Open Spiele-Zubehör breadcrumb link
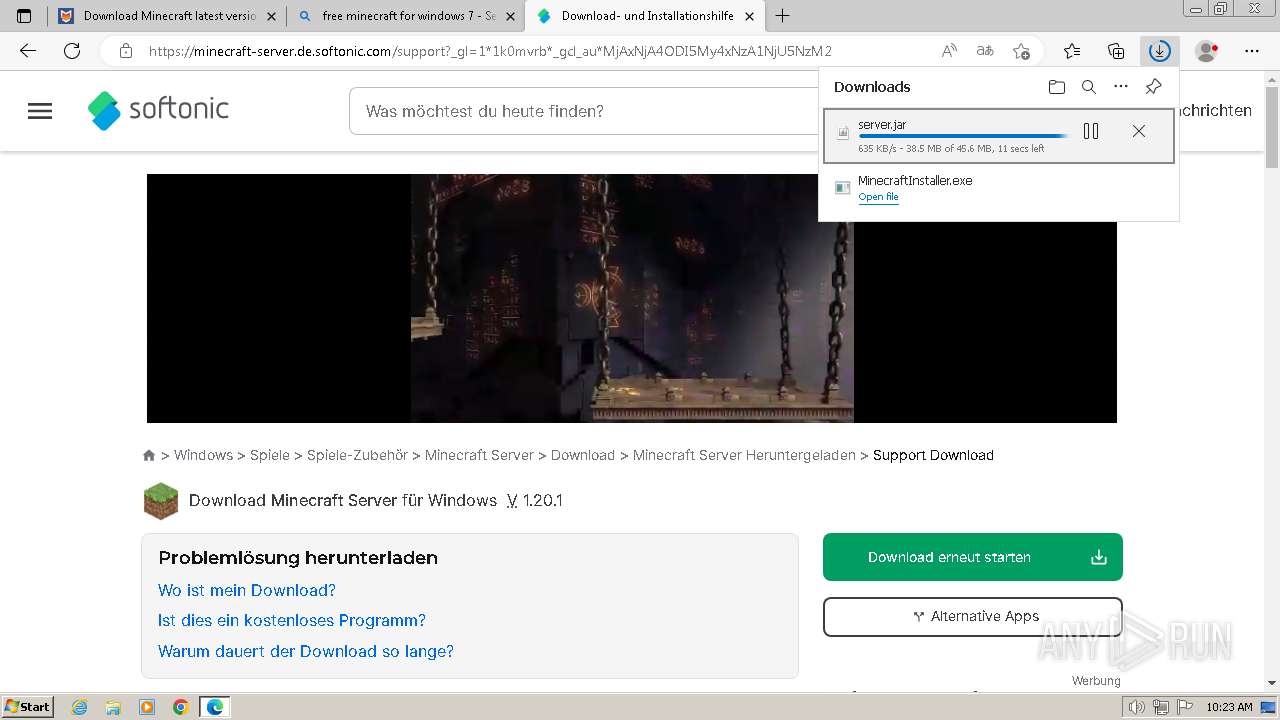Viewport: 1280px width, 720px height. 357,455
